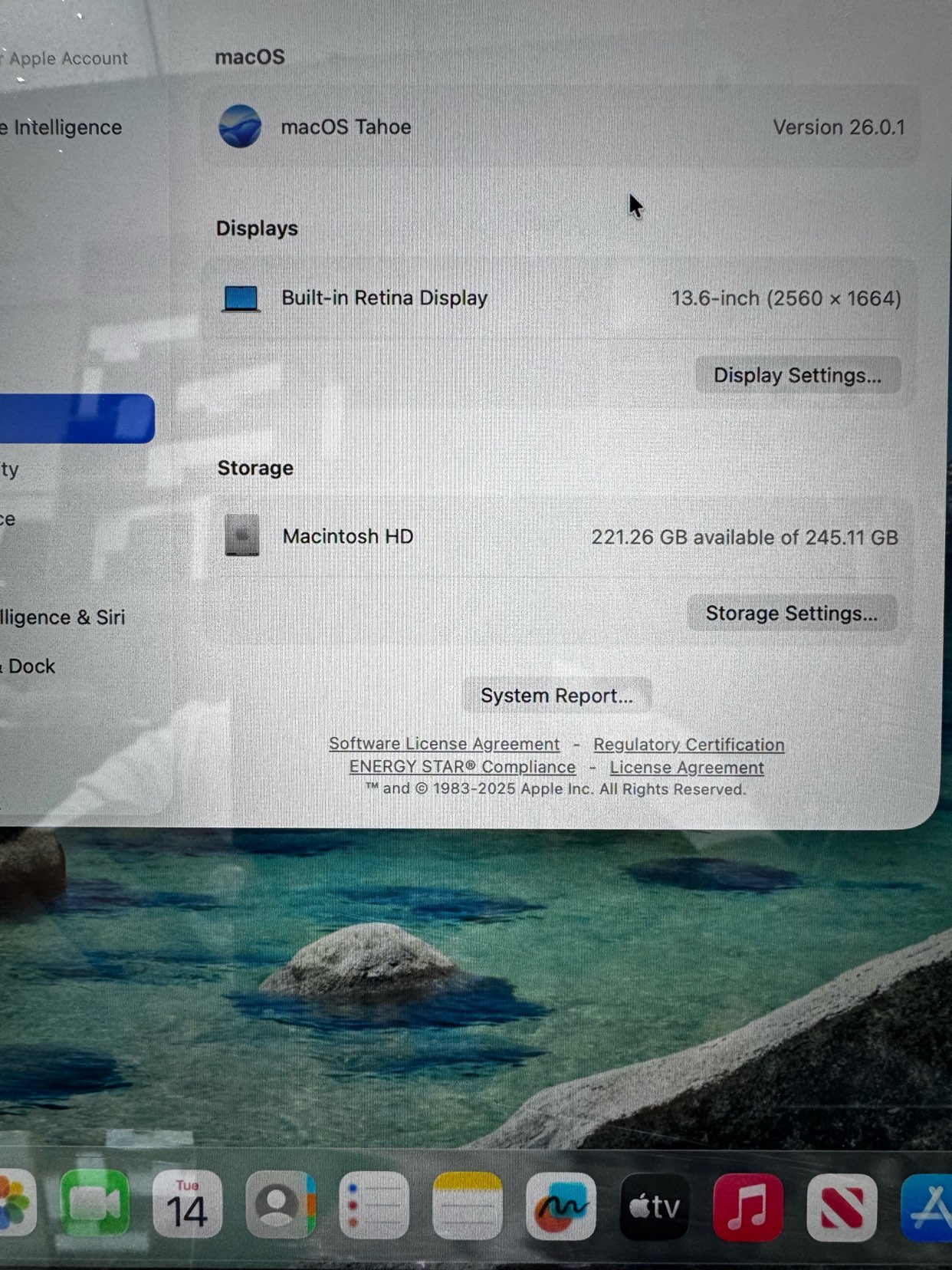
Task: Click the macOS section heading
Action: (x=250, y=57)
